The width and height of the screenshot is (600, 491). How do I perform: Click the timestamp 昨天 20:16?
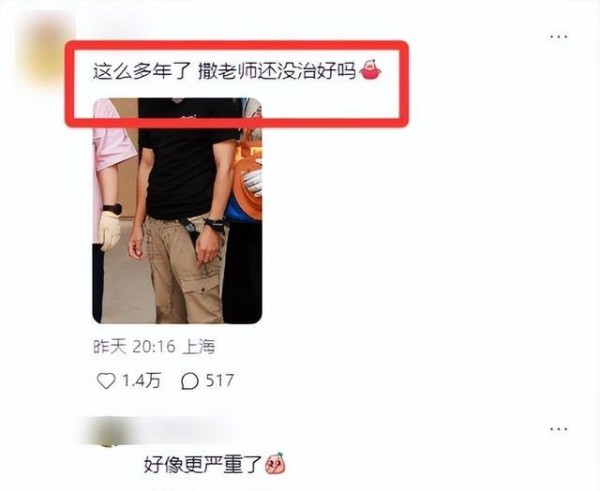pyautogui.click(x=134, y=347)
